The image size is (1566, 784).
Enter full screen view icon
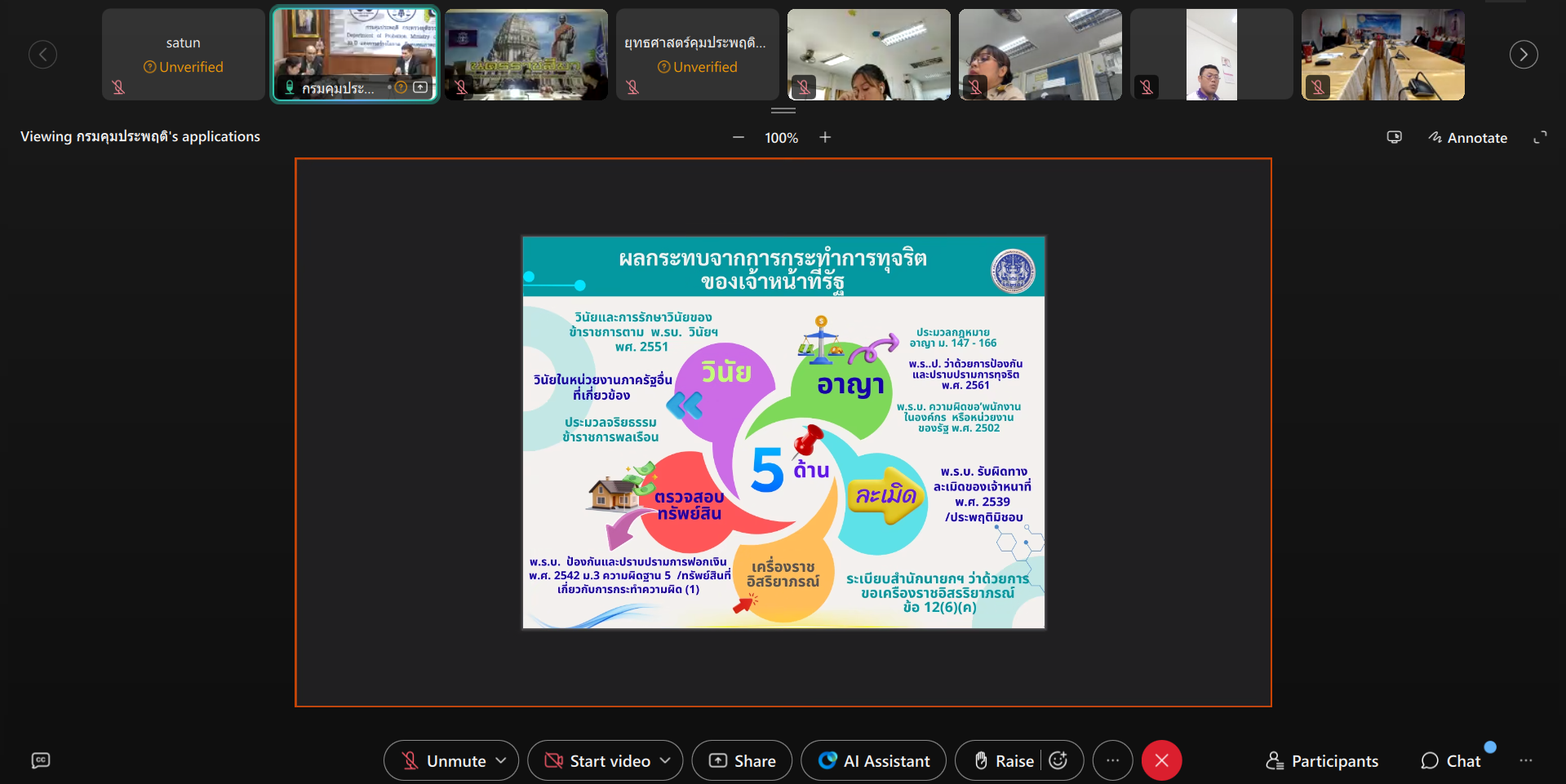[1540, 138]
